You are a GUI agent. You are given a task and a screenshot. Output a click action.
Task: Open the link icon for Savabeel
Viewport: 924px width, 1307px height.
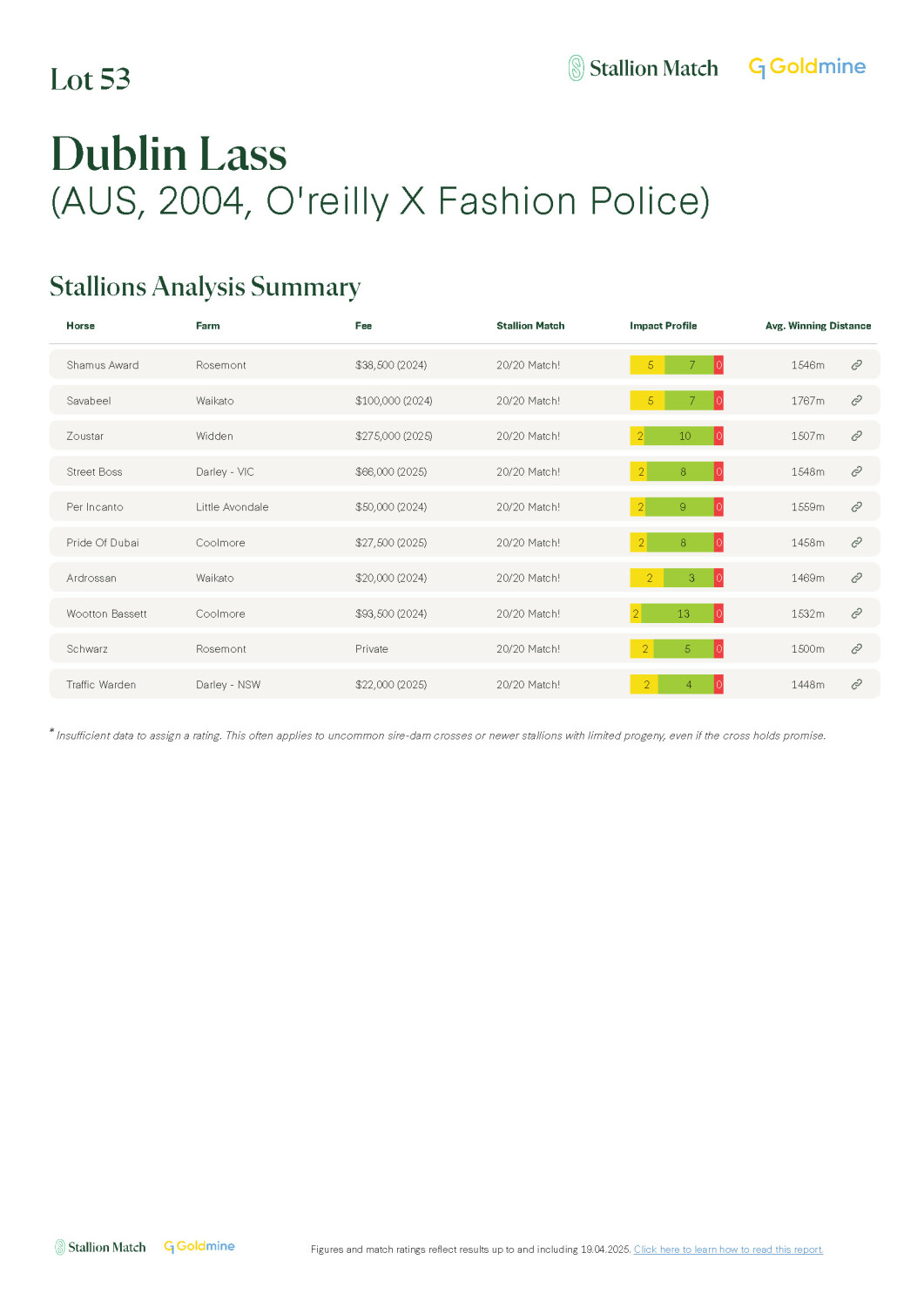coord(856,401)
